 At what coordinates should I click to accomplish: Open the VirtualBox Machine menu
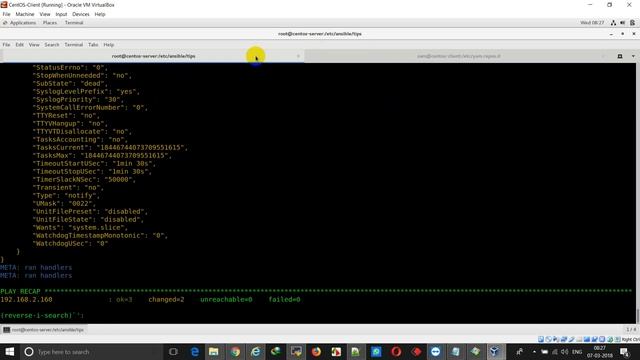coord(24,14)
